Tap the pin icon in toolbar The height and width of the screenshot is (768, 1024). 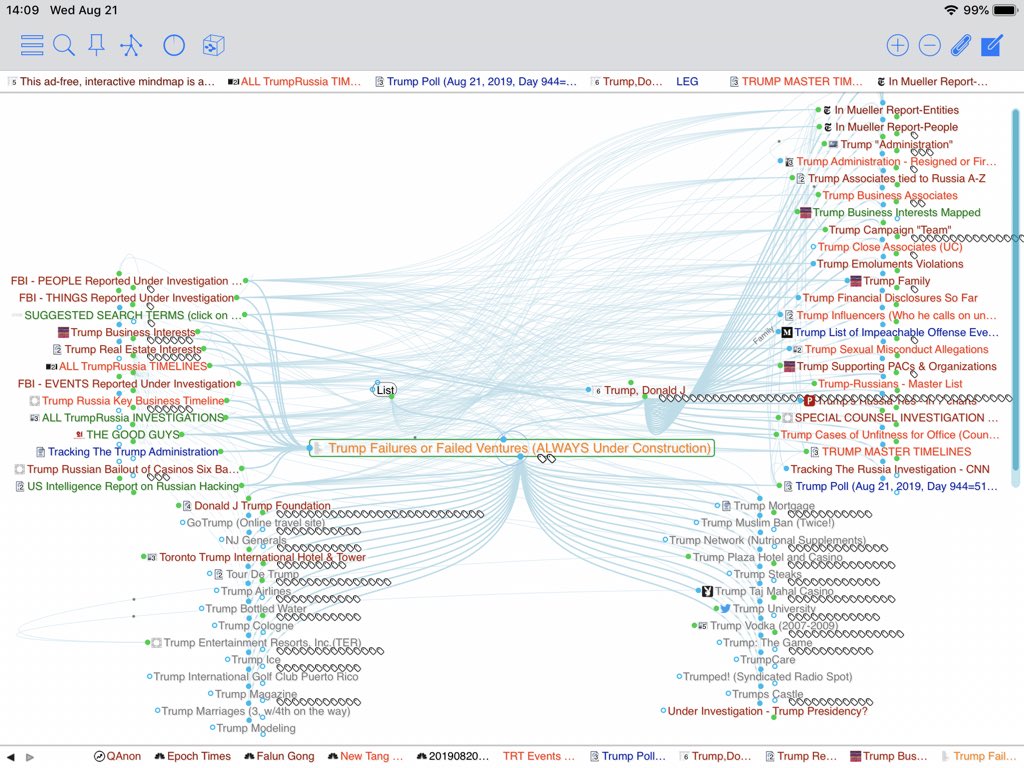tap(97, 45)
